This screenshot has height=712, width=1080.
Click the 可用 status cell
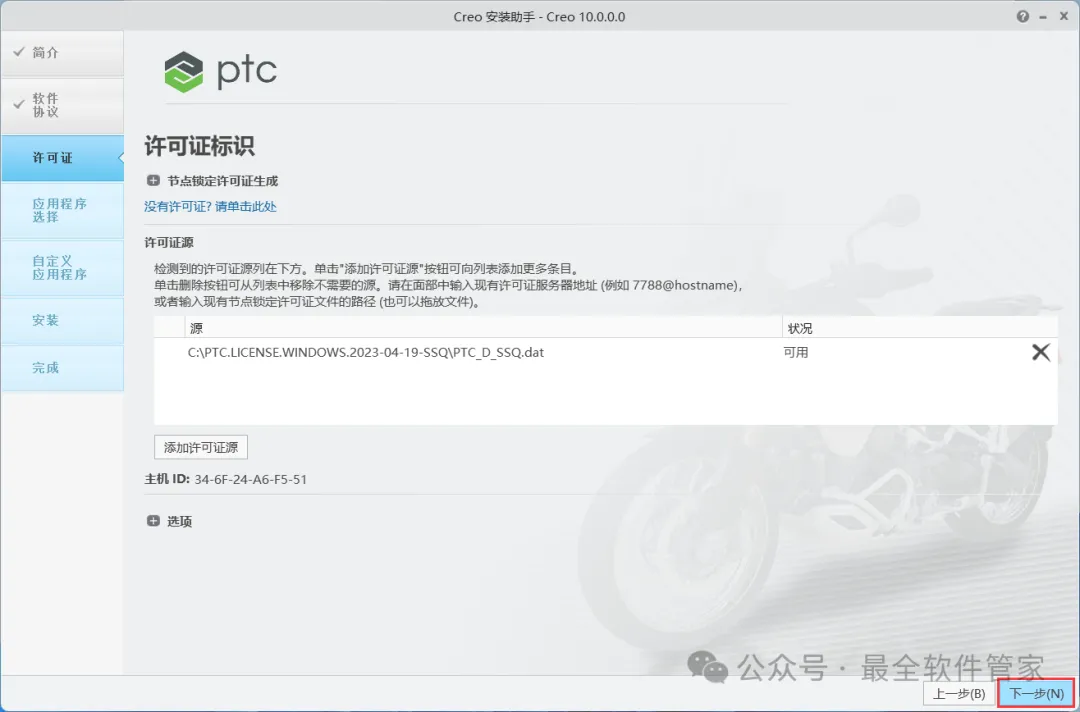tap(796, 353)
